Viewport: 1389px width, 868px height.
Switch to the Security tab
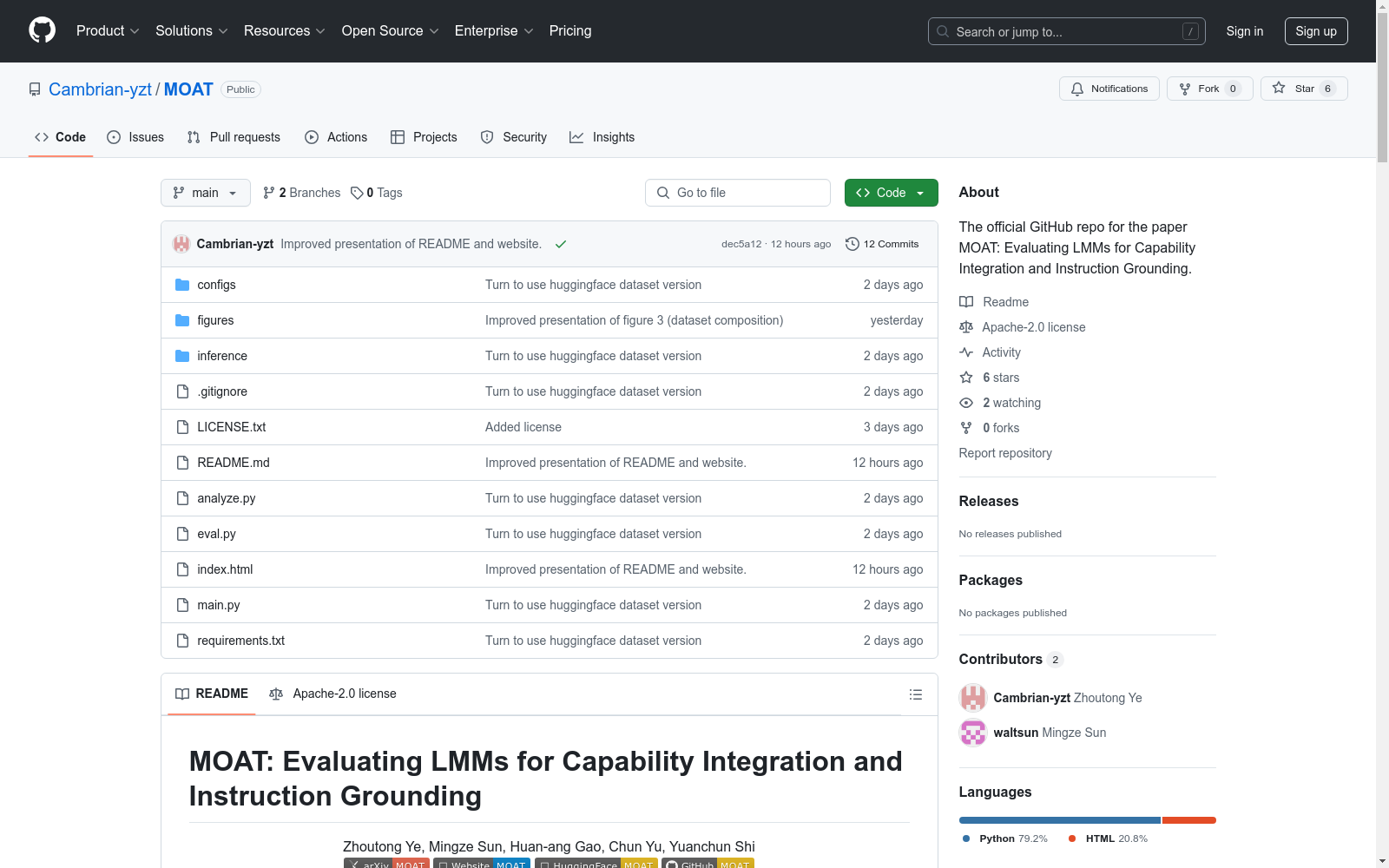(x=514, y=137)
